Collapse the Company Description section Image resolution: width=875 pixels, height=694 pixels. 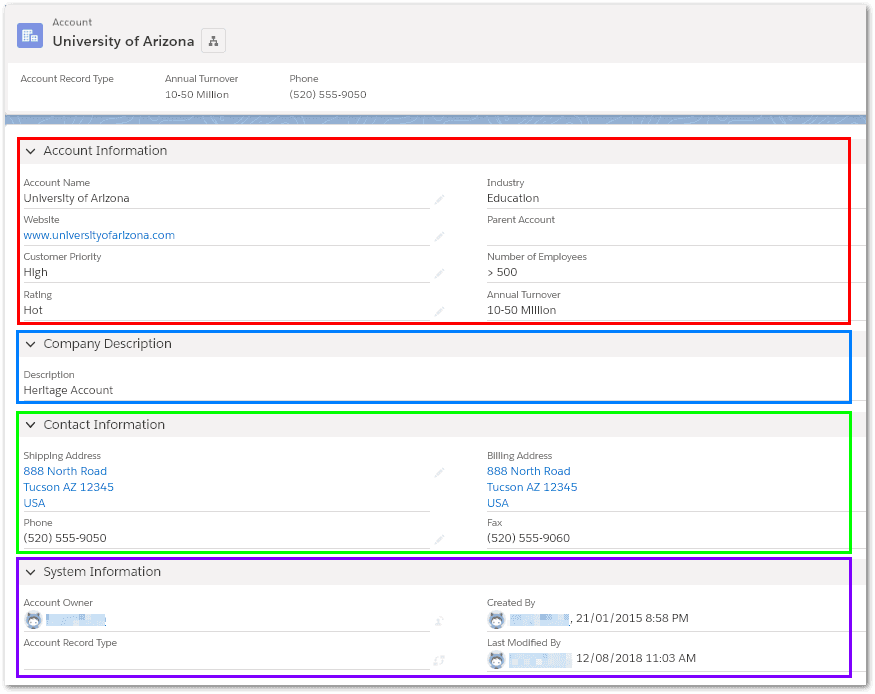[30, 344]
